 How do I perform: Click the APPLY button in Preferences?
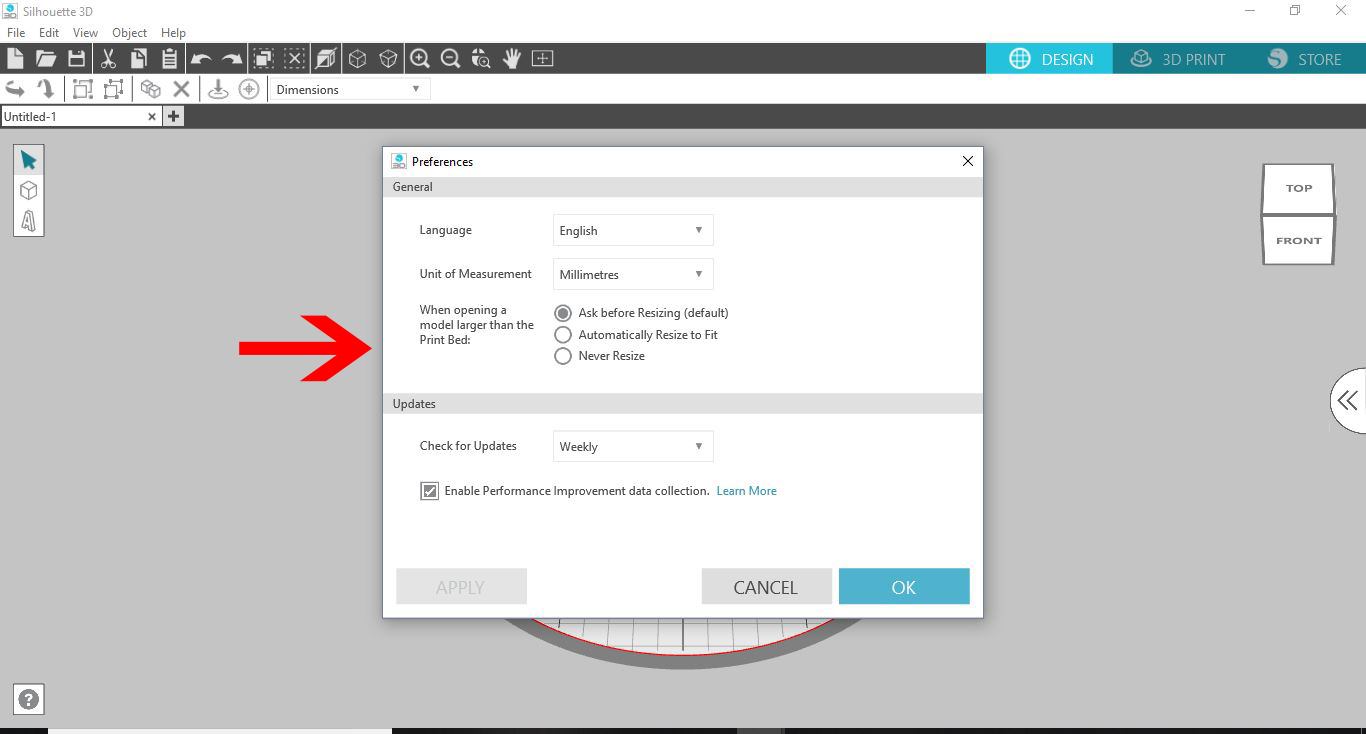tap(461, 587)
